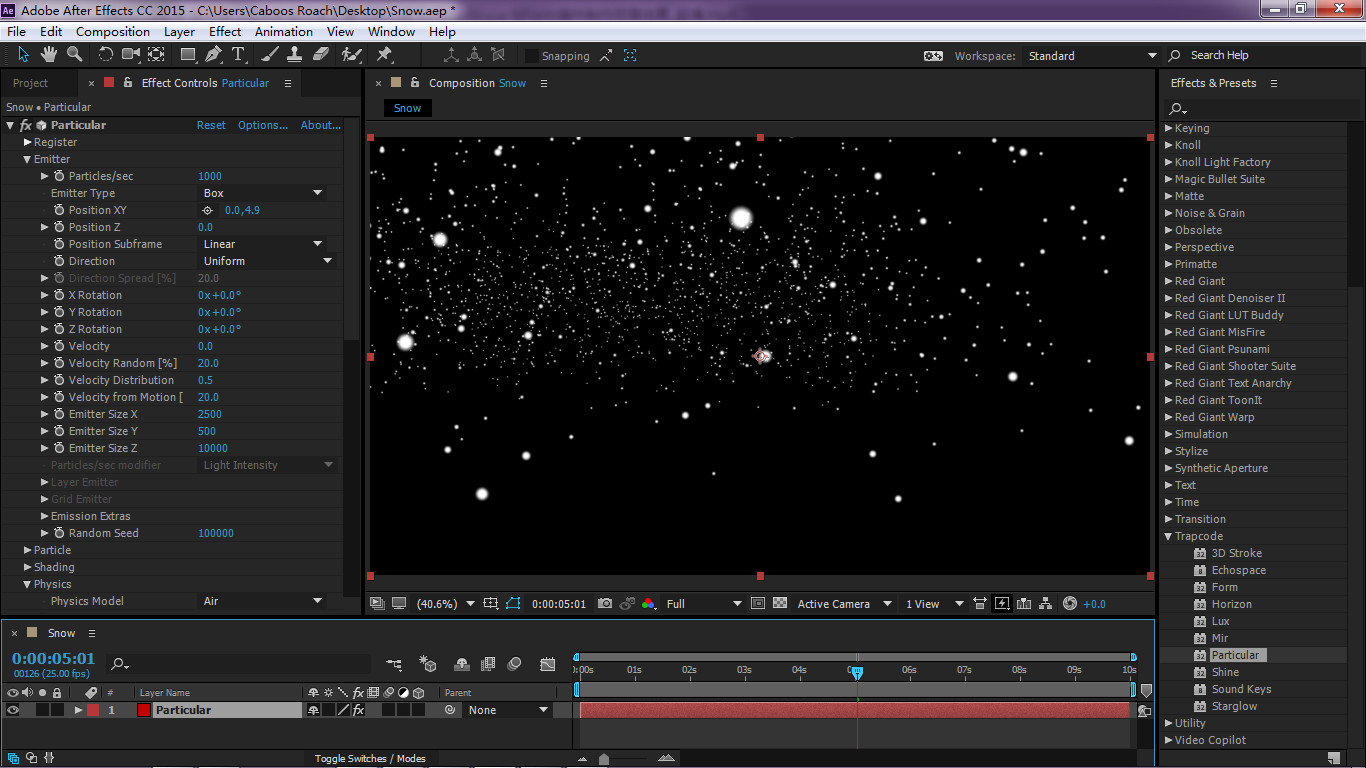Hide the Particular layer with eye icon
Viewport: 1366px width, 768px height.
[x=13, y=710]
